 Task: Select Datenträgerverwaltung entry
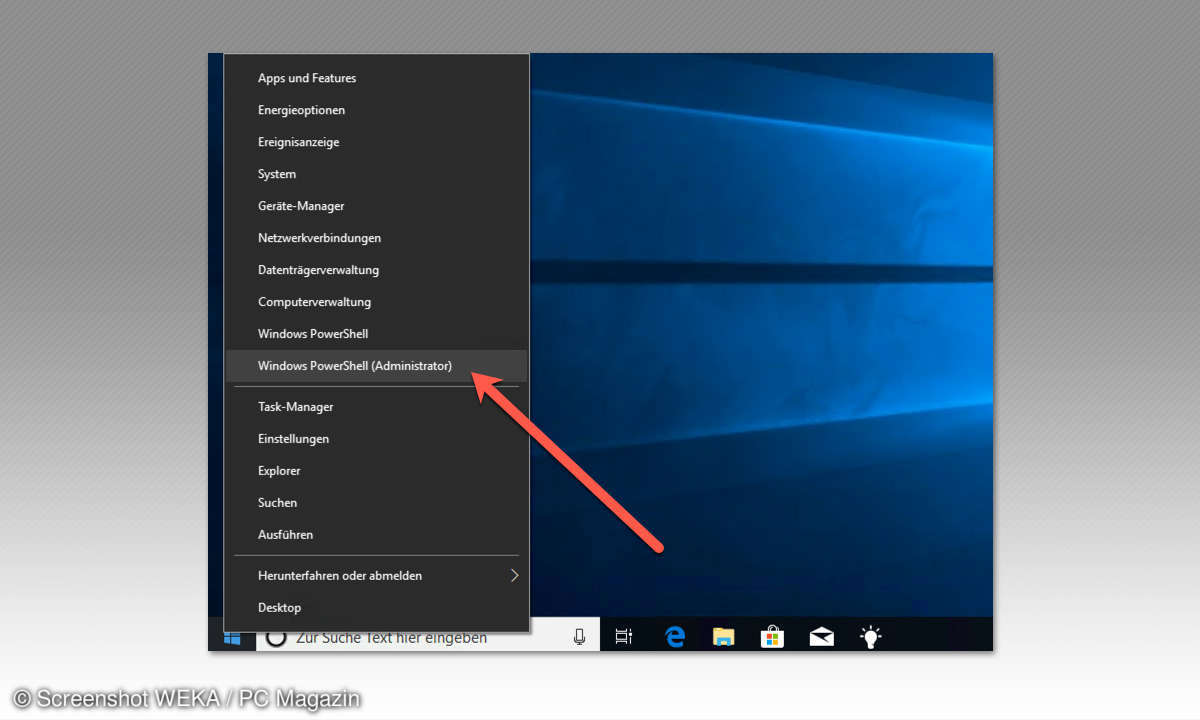[376, 270]
